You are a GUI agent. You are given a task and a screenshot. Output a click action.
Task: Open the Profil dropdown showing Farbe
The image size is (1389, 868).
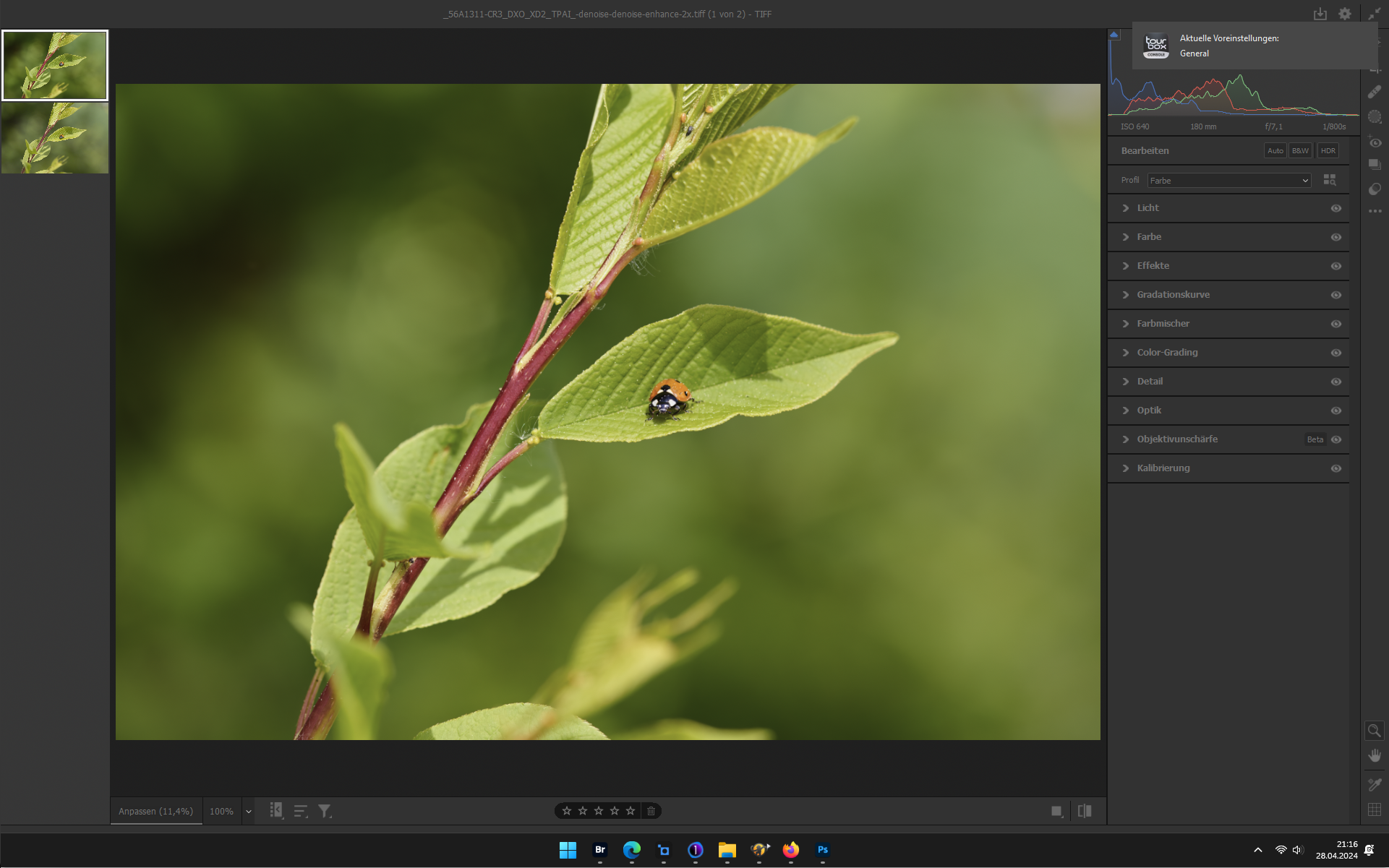1228,181
